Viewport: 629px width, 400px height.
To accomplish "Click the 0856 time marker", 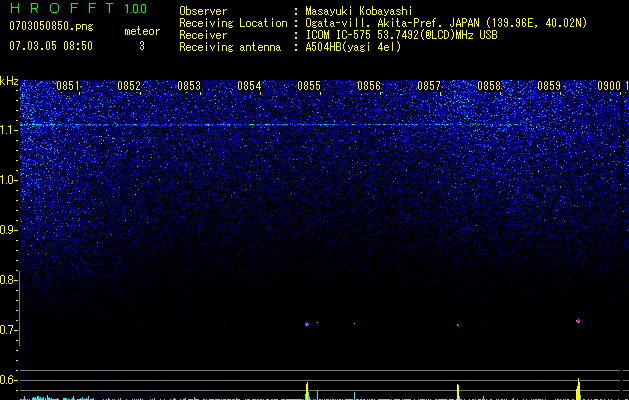I will 369,86.
